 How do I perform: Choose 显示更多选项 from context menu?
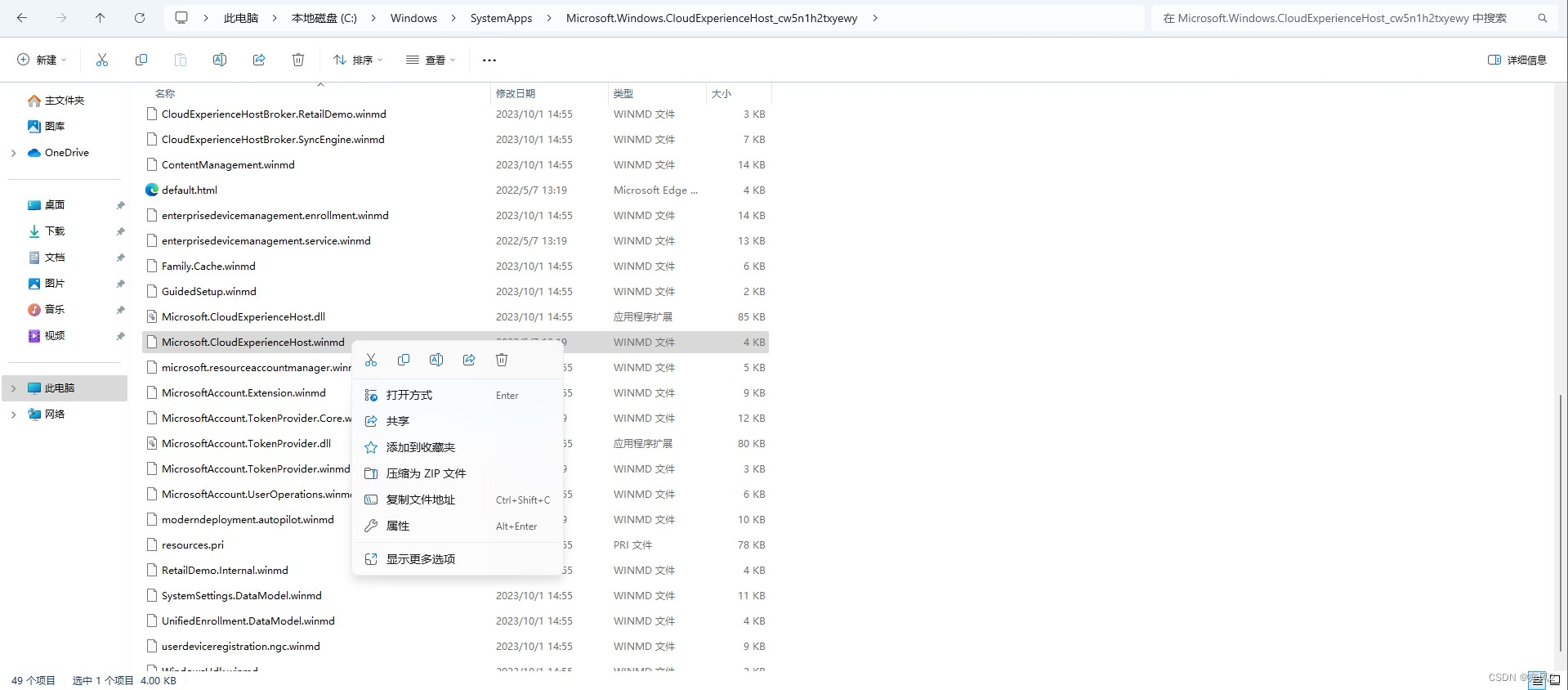click(x=458, y=559)
